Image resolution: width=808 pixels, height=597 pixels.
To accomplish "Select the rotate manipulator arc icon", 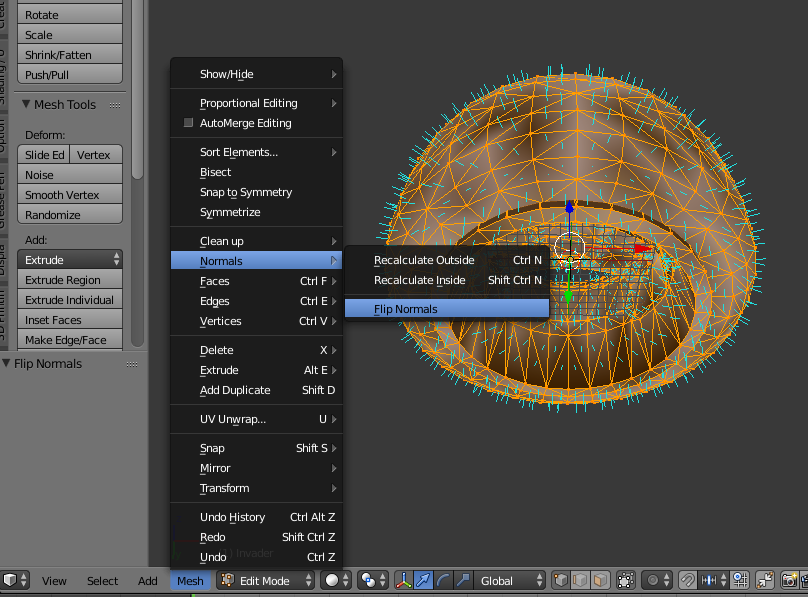I will click(x=443, y=581).
